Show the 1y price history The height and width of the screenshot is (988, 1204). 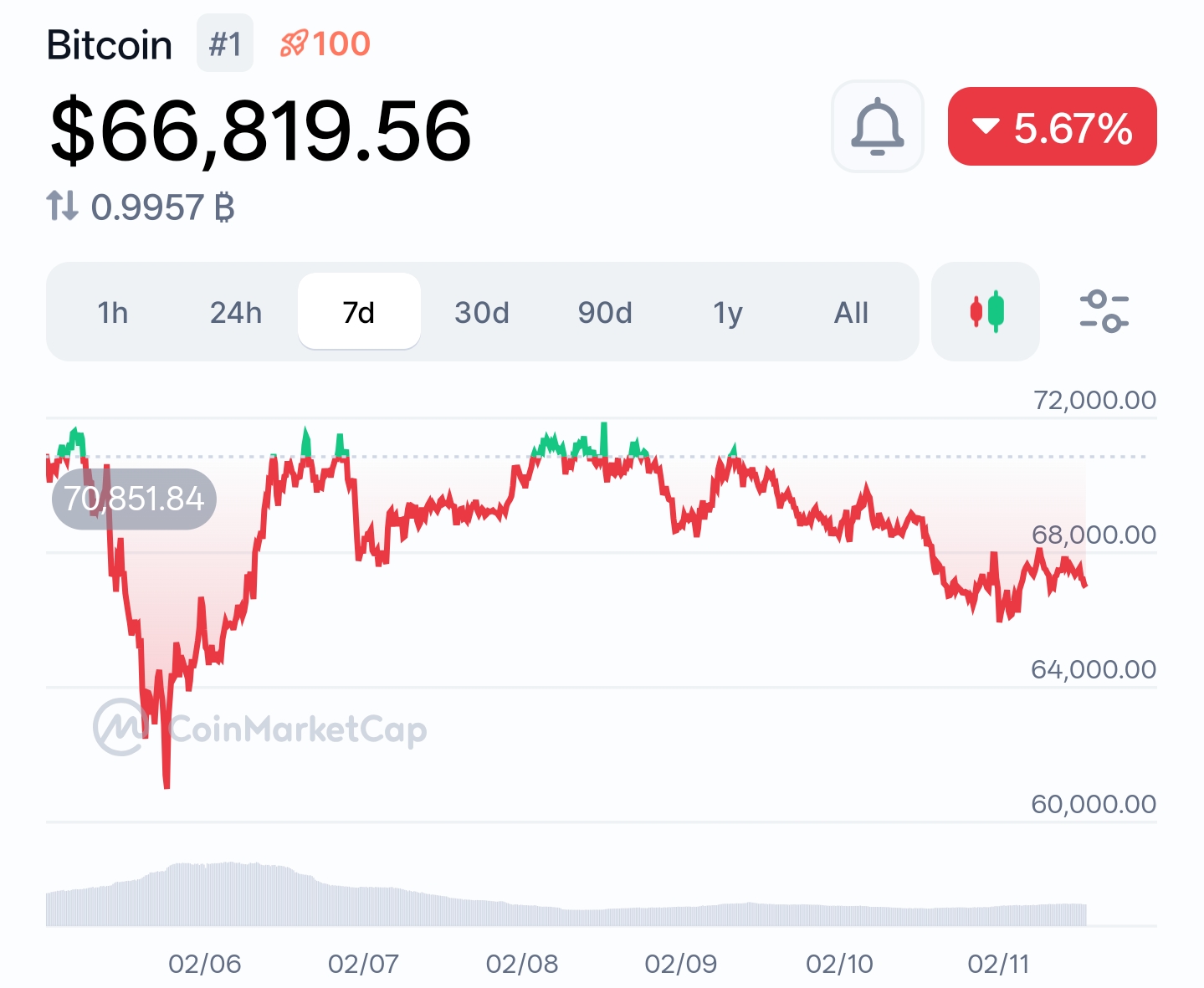728,313
